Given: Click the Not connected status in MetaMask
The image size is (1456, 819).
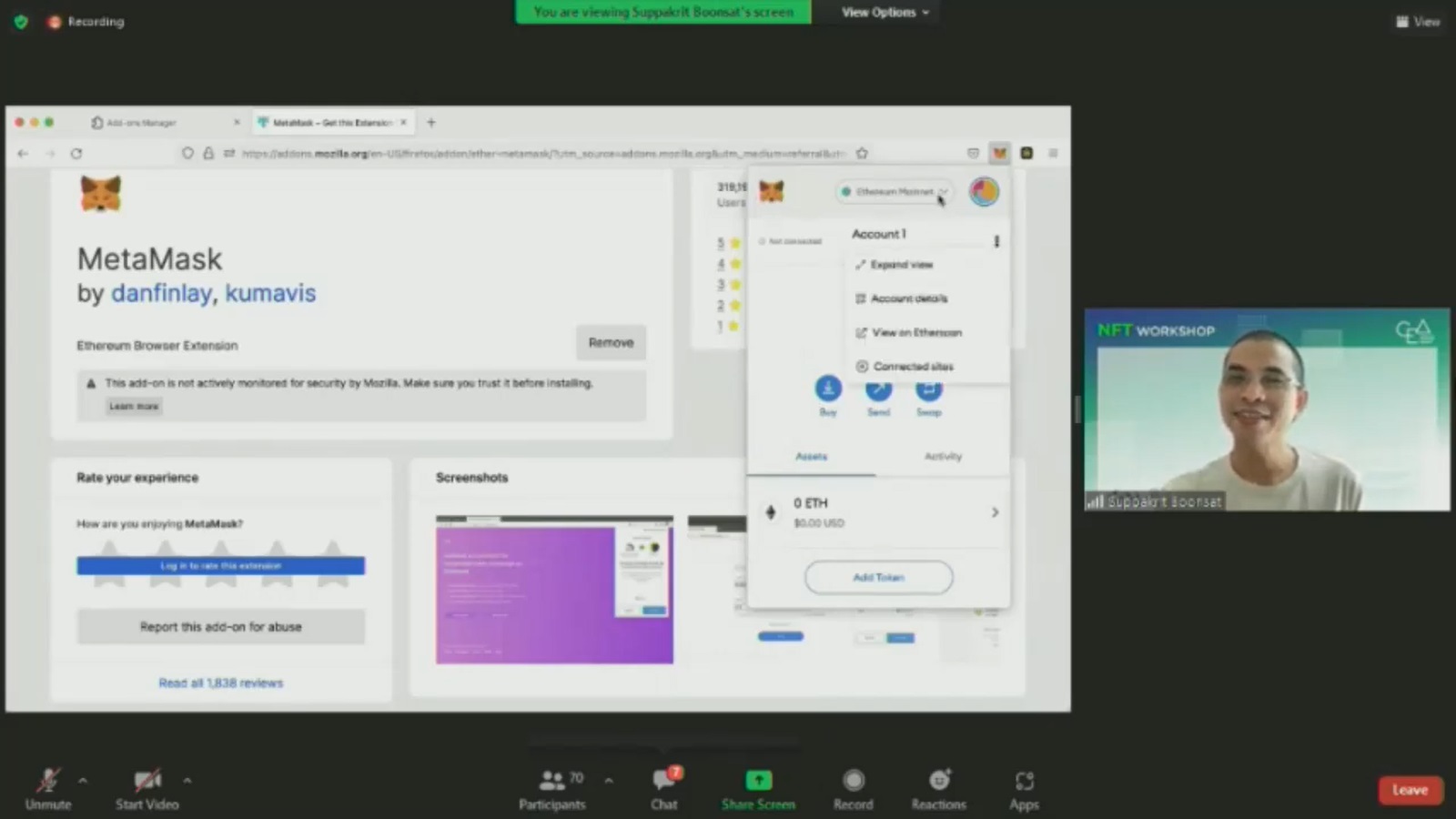Looking at the screenshot, I should click(791, 241).
